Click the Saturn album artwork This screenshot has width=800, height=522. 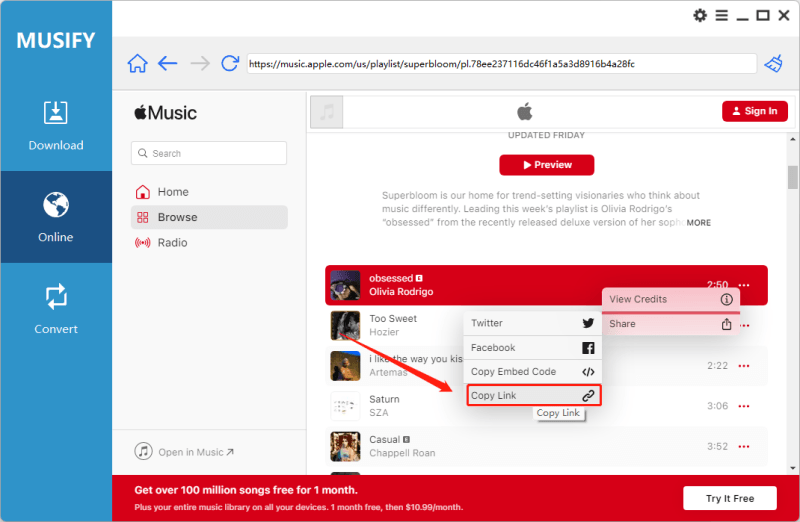345,406
